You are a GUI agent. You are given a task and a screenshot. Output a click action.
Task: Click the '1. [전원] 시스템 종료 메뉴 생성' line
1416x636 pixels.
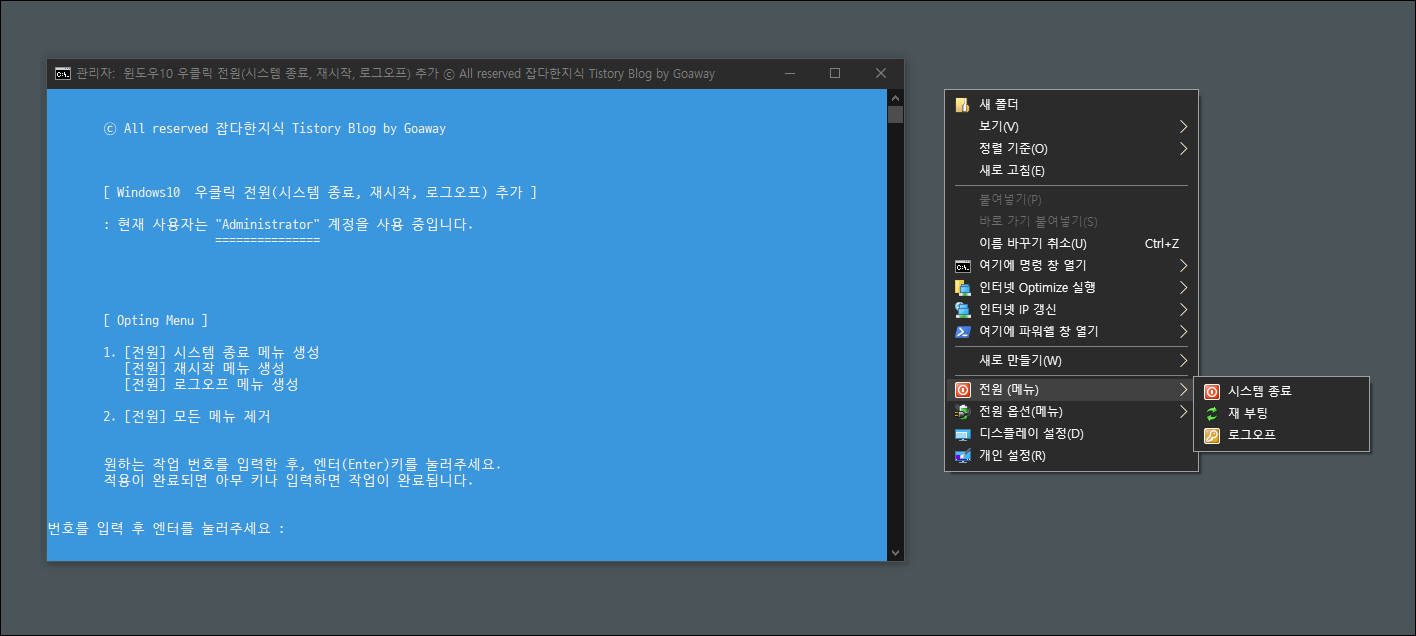(x=211, y=353)
